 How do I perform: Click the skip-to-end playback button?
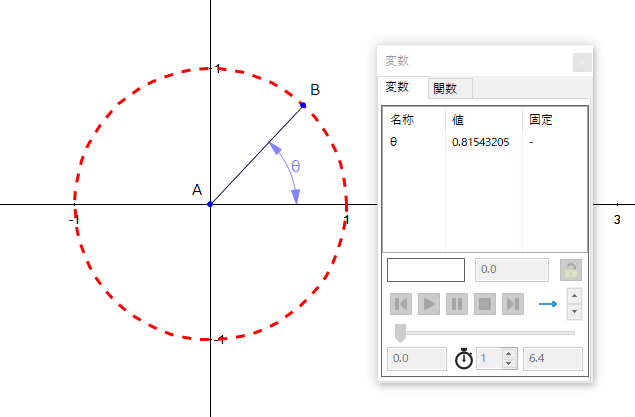pos(513,304)
